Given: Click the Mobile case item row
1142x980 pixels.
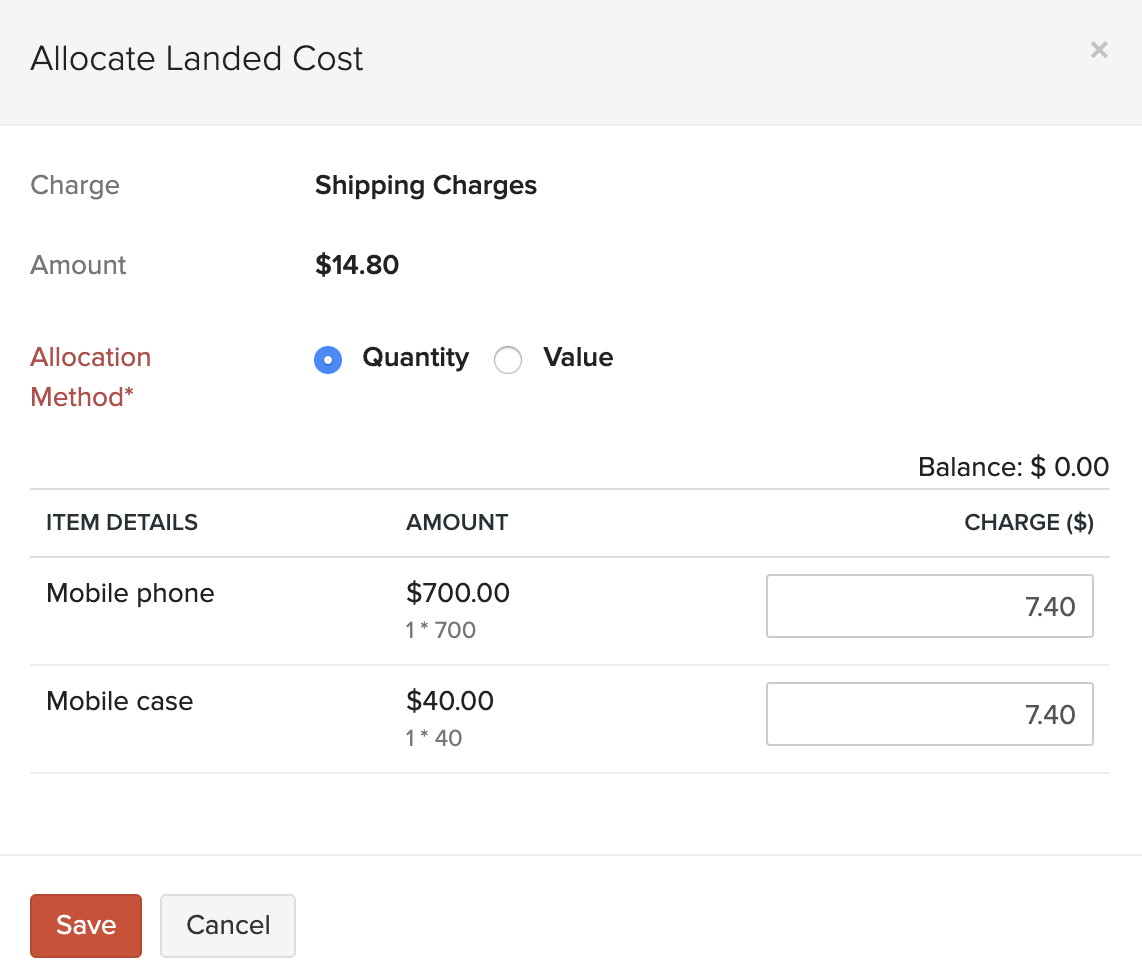Looking at the screenshot, I should pyautogui.click(x=119, y=701).
